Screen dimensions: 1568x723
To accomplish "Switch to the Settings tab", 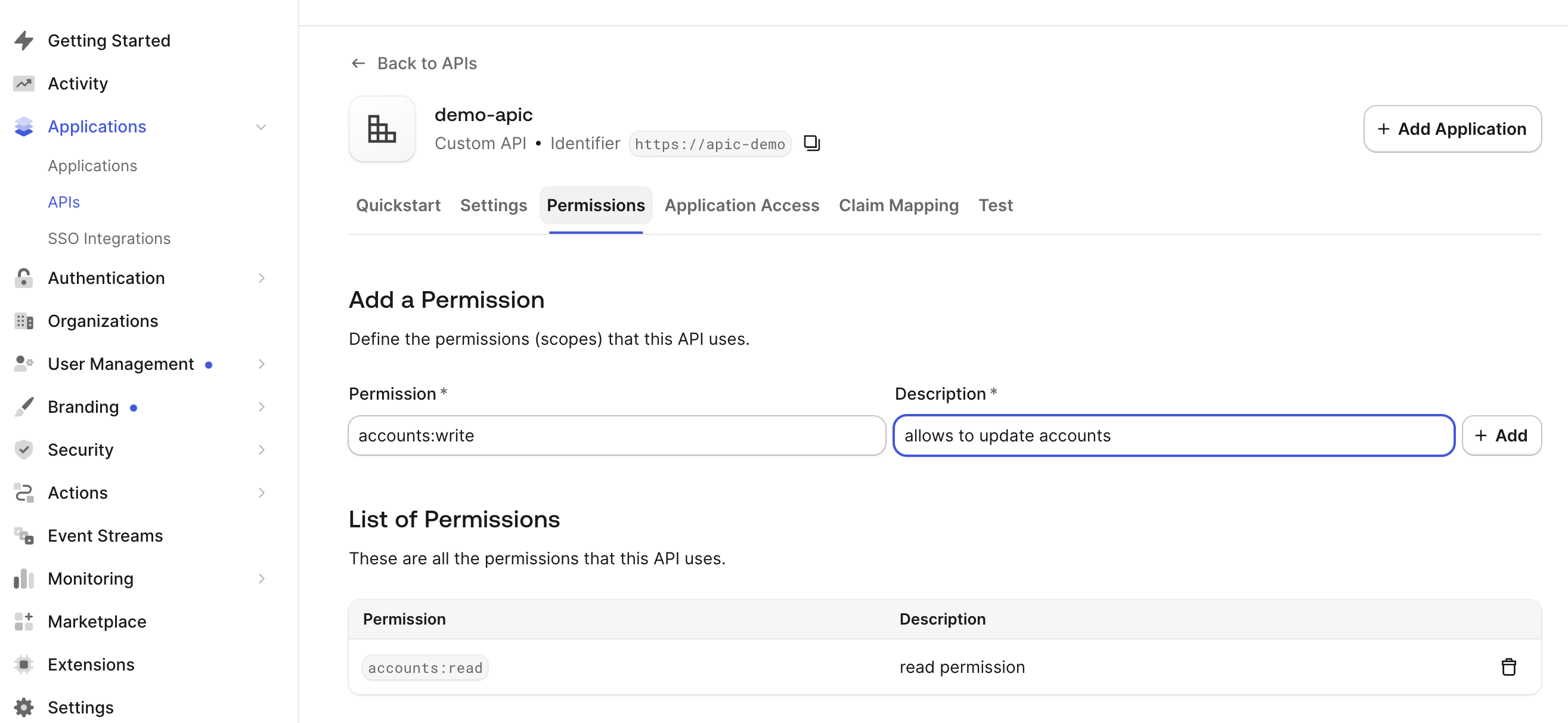I will tap(493, 205).
